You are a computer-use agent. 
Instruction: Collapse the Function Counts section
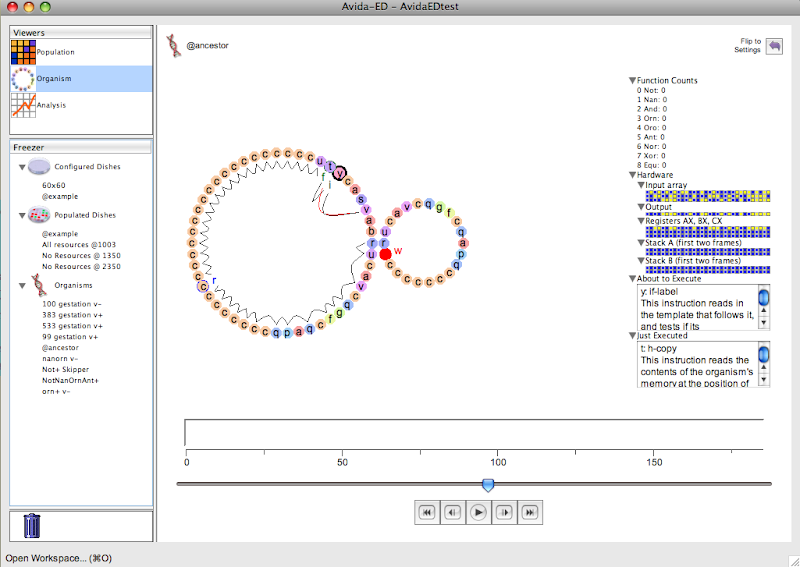(632, 81)
